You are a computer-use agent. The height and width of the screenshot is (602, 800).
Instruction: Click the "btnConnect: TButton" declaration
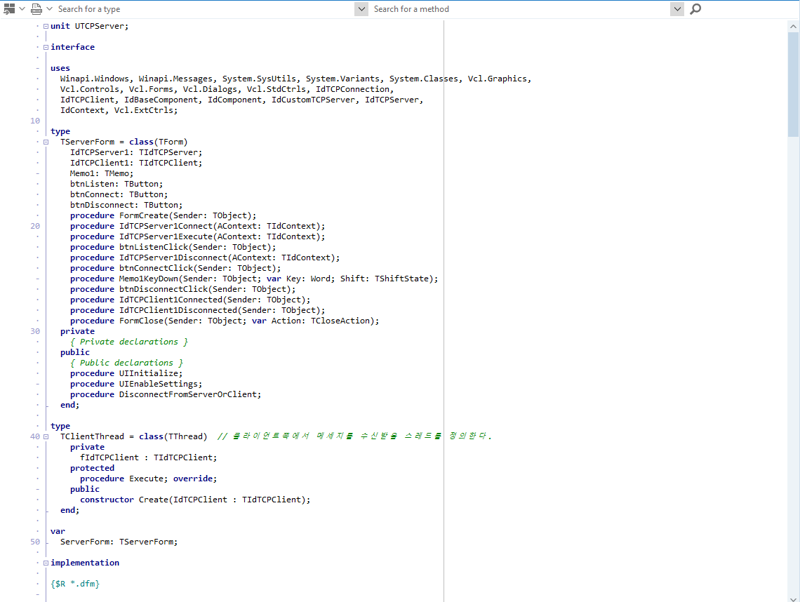pyautogui.click(x=119, y=194)
